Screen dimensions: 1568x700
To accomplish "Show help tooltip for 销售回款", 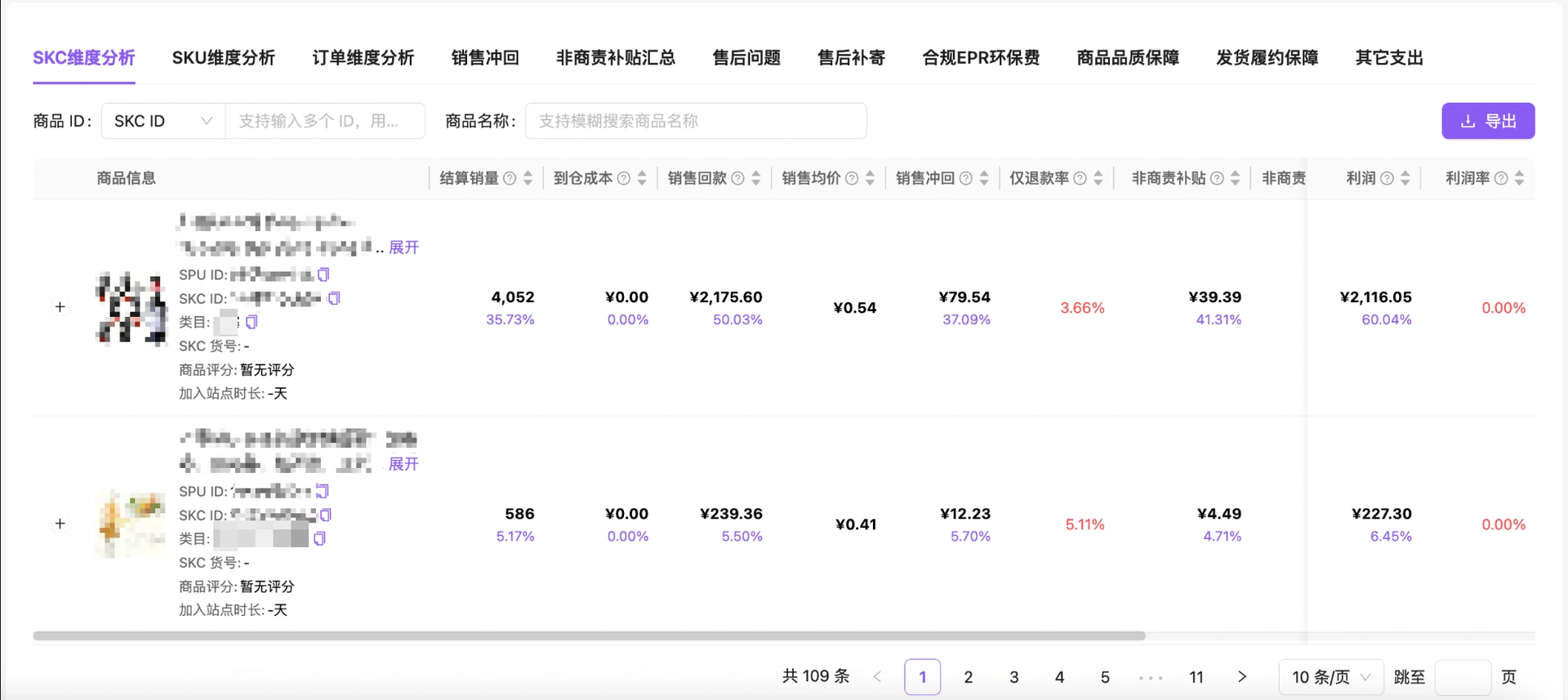I will [x=737, y=178].
